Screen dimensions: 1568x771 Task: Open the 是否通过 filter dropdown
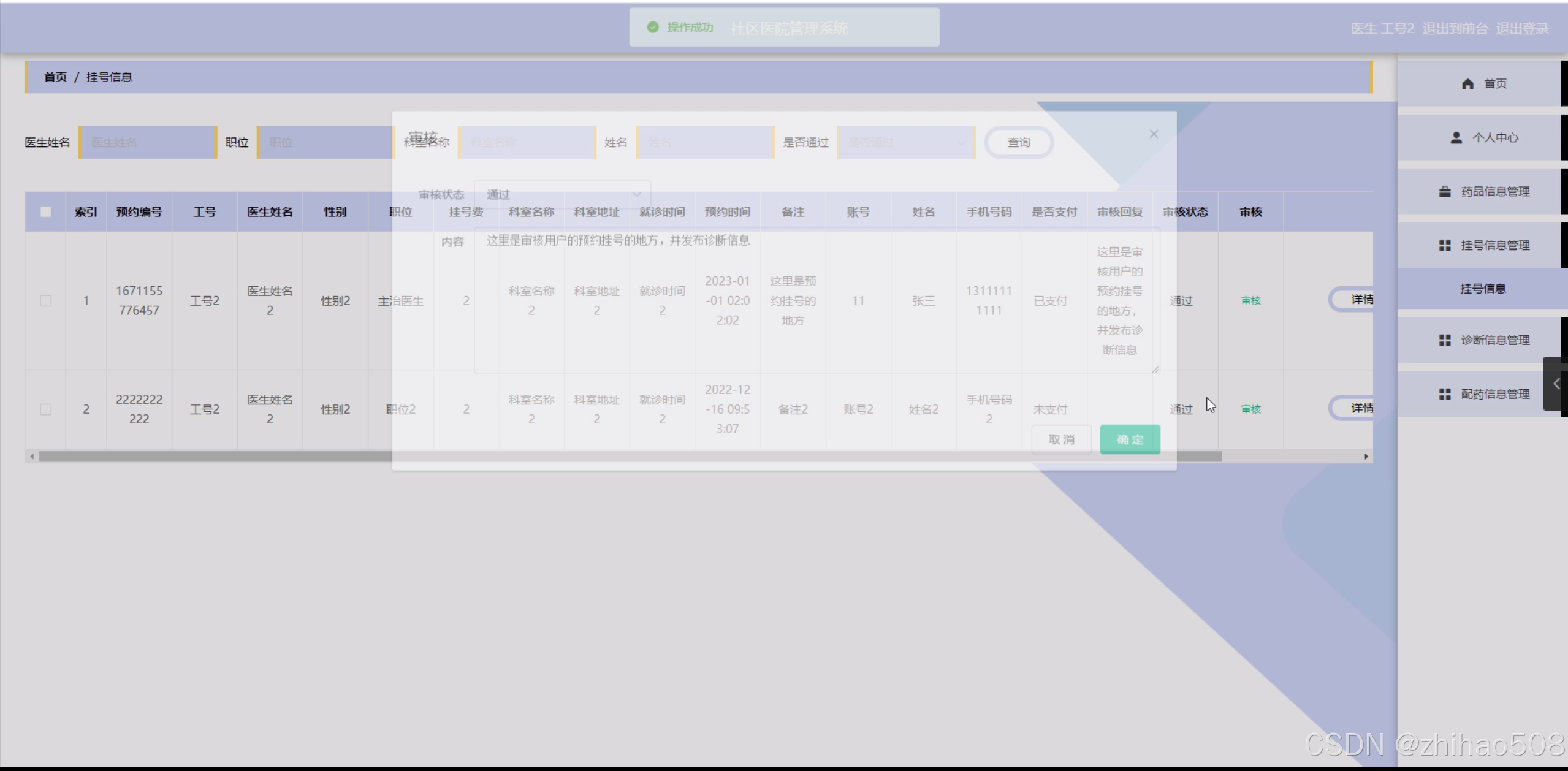click(905, 143)
